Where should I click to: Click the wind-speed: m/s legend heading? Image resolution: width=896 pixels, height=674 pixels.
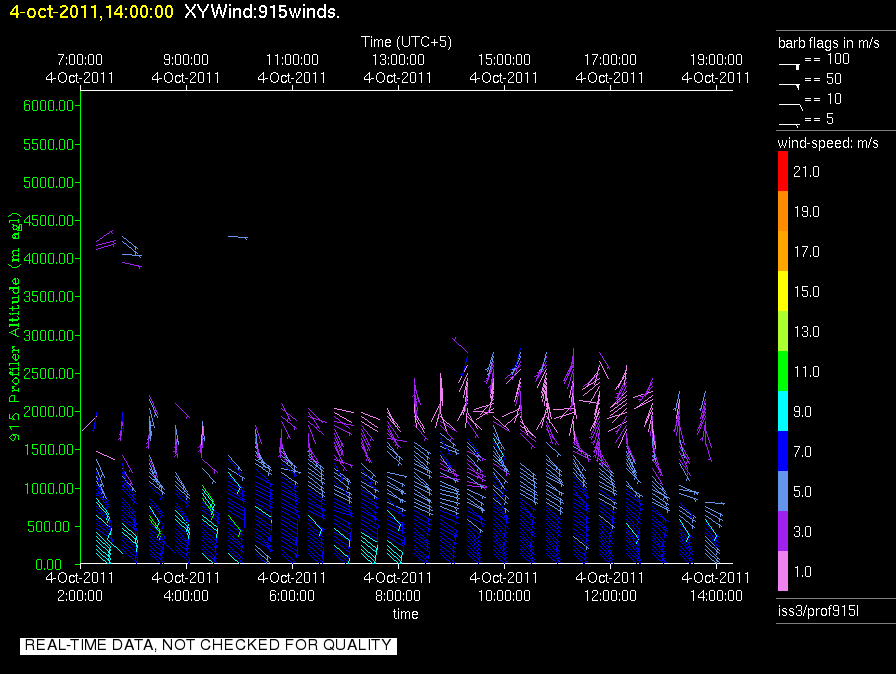tap(828, 143)
